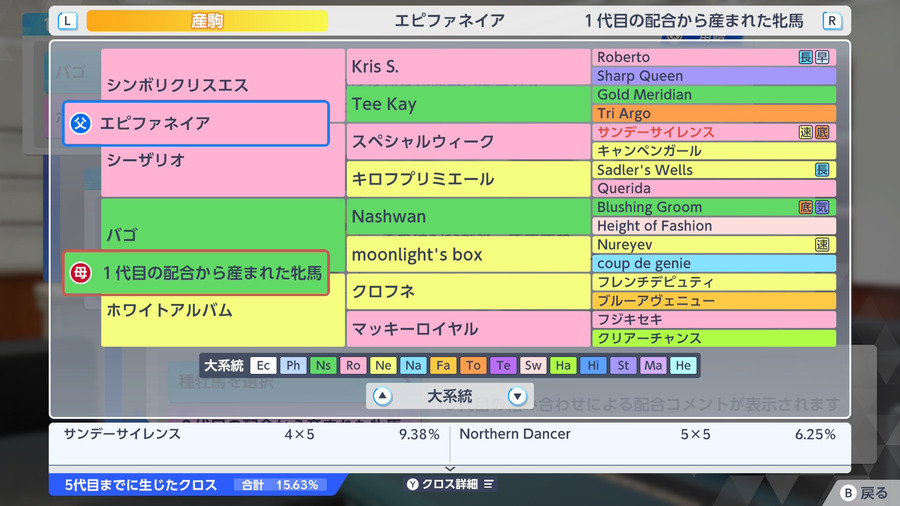This screenshot has height=506, width=900.
Task: Click the Ro lineage legend chip
Action: click(x=353, y=365)
